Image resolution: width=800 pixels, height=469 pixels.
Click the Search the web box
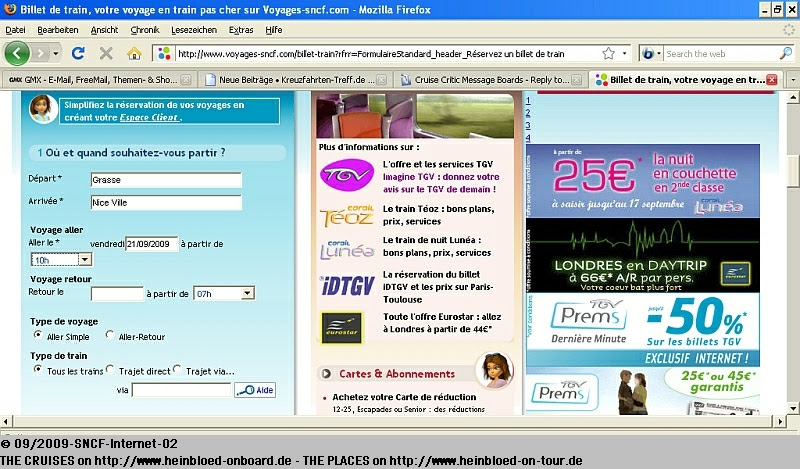721,53
